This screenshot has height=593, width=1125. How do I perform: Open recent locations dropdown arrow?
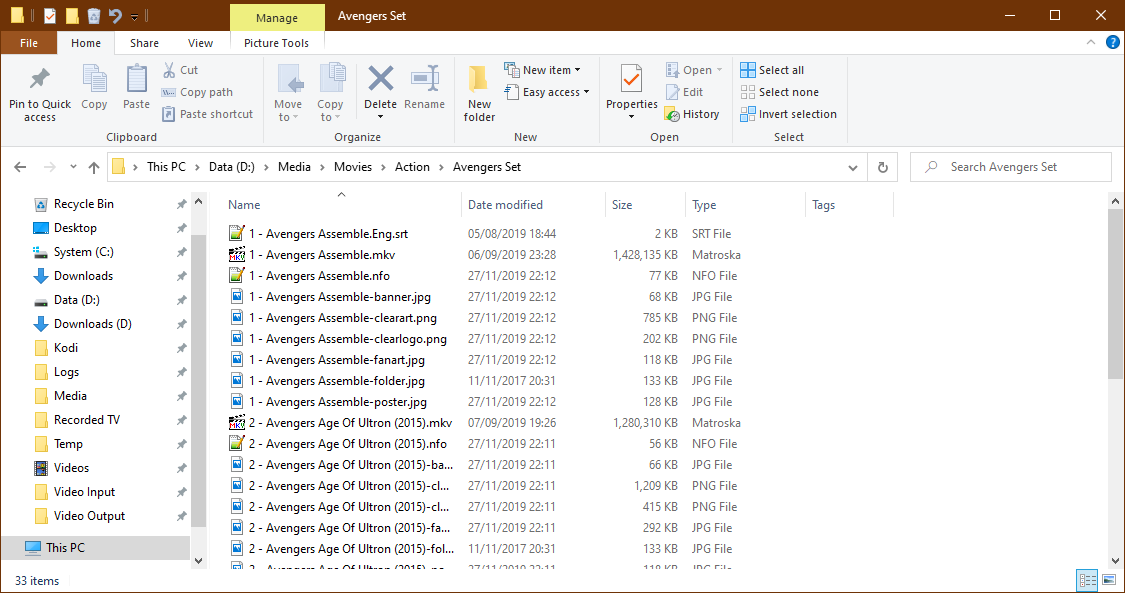(x=72, y=167)
